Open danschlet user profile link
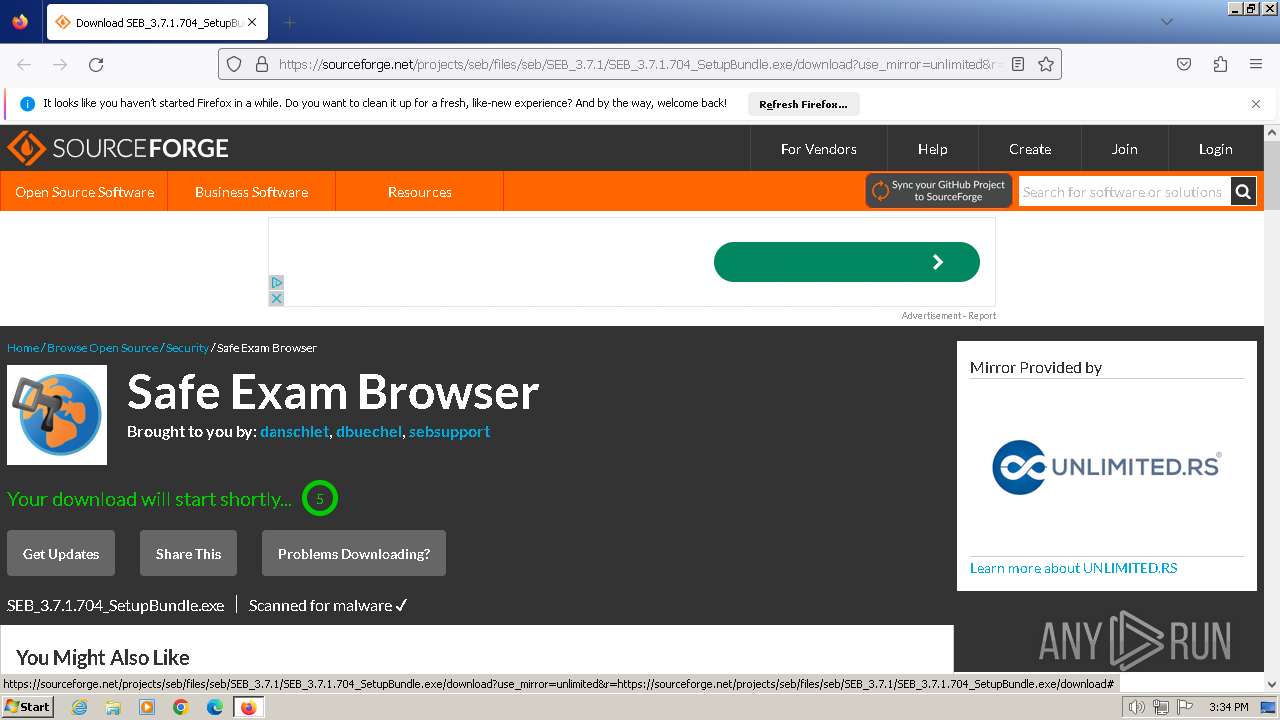The image size is (1280, 720). pos(294,432)
